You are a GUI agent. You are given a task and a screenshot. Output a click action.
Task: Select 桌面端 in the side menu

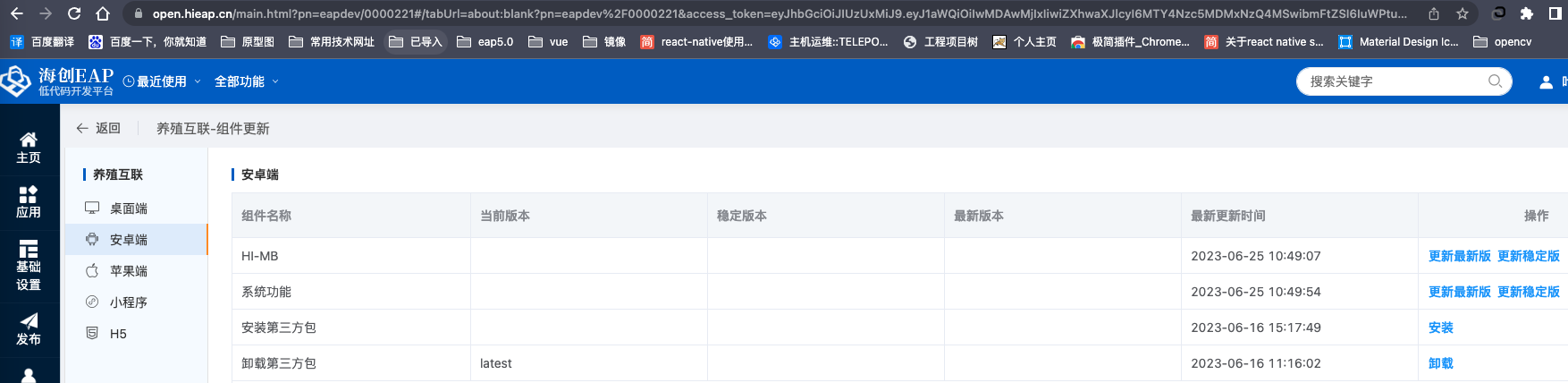pyautogui.click(x=128, y=209)
